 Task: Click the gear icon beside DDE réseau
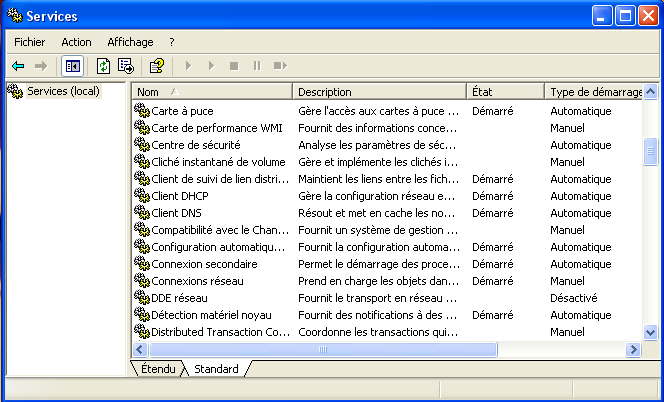coord(142,298)
